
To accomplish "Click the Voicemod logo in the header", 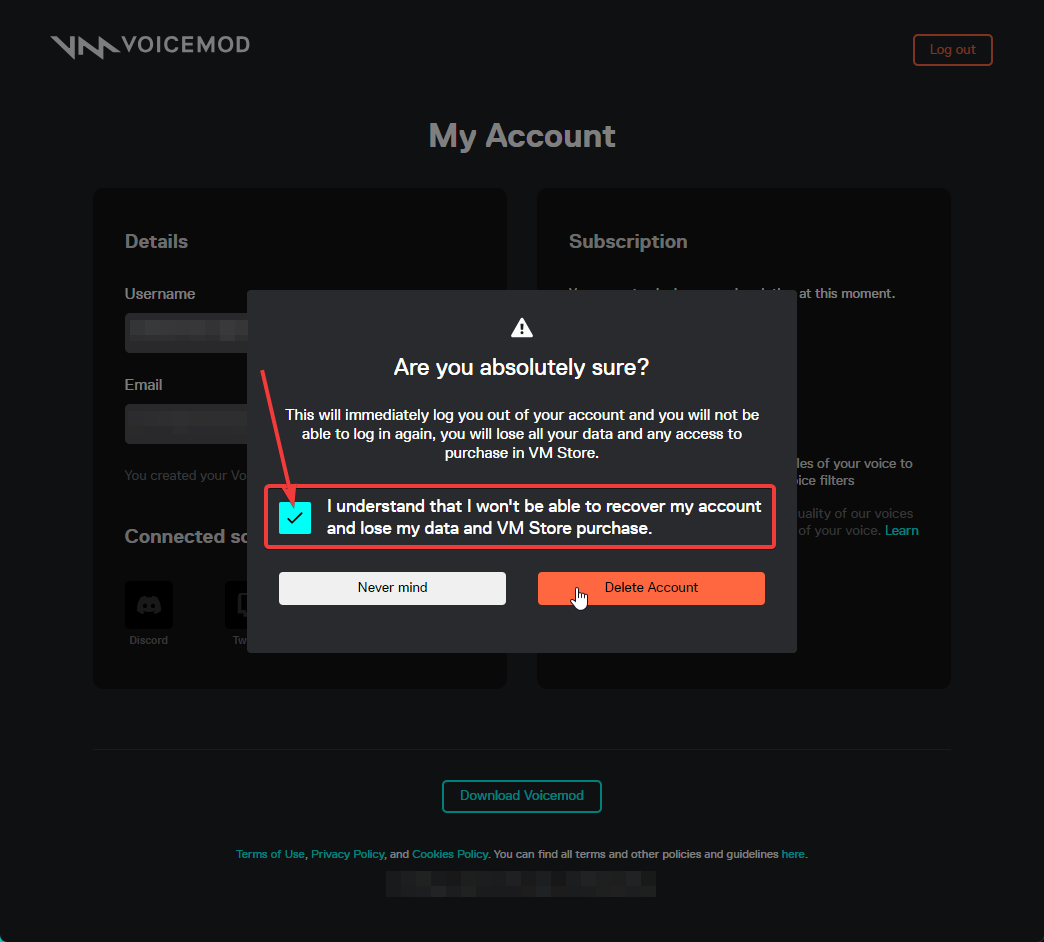I will pyautogui.click(x=150, y=46).
